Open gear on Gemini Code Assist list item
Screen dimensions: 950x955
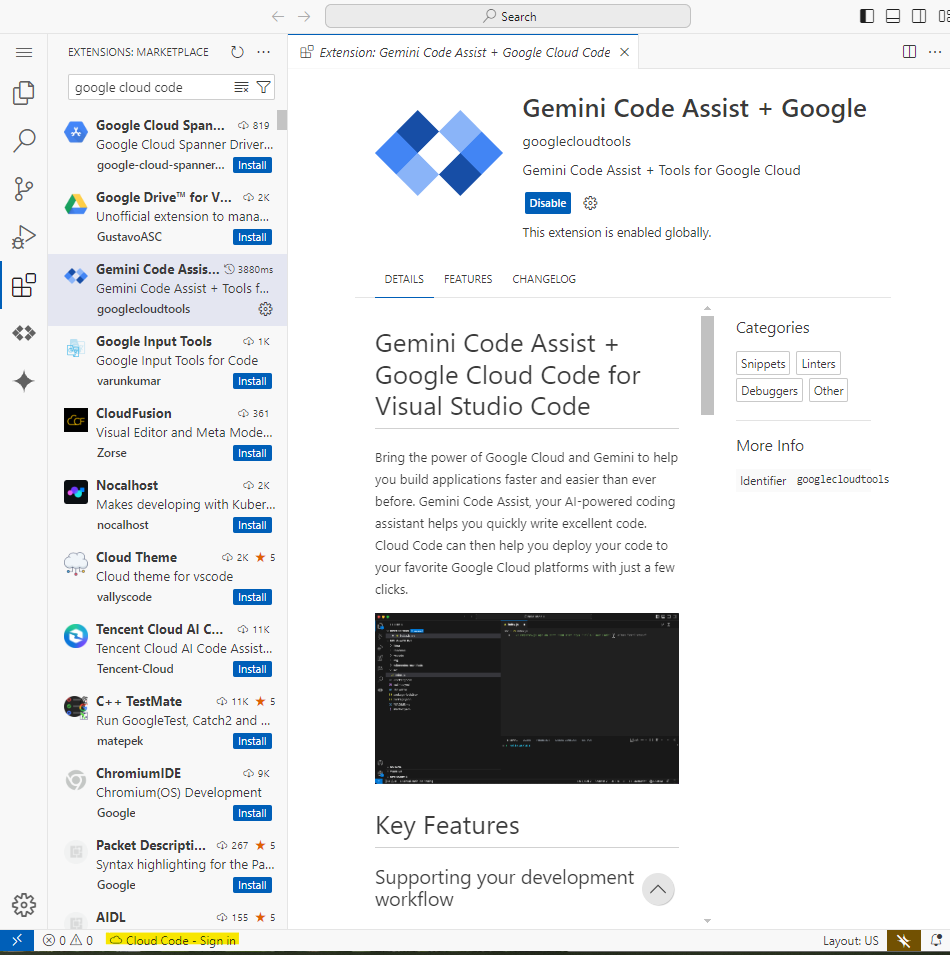266,309
